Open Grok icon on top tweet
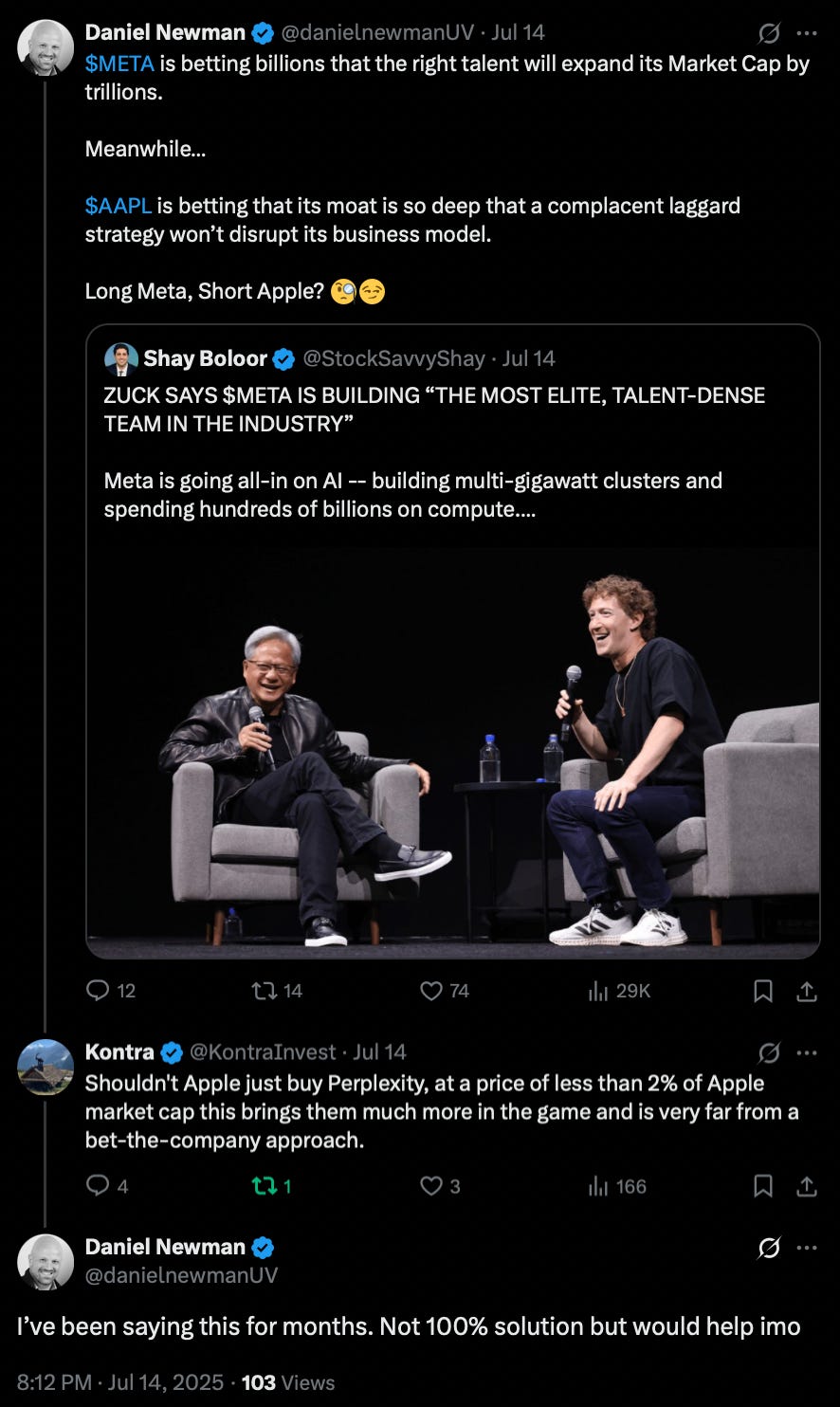This screenshot has height=1407, width=840. click(769, 33)
